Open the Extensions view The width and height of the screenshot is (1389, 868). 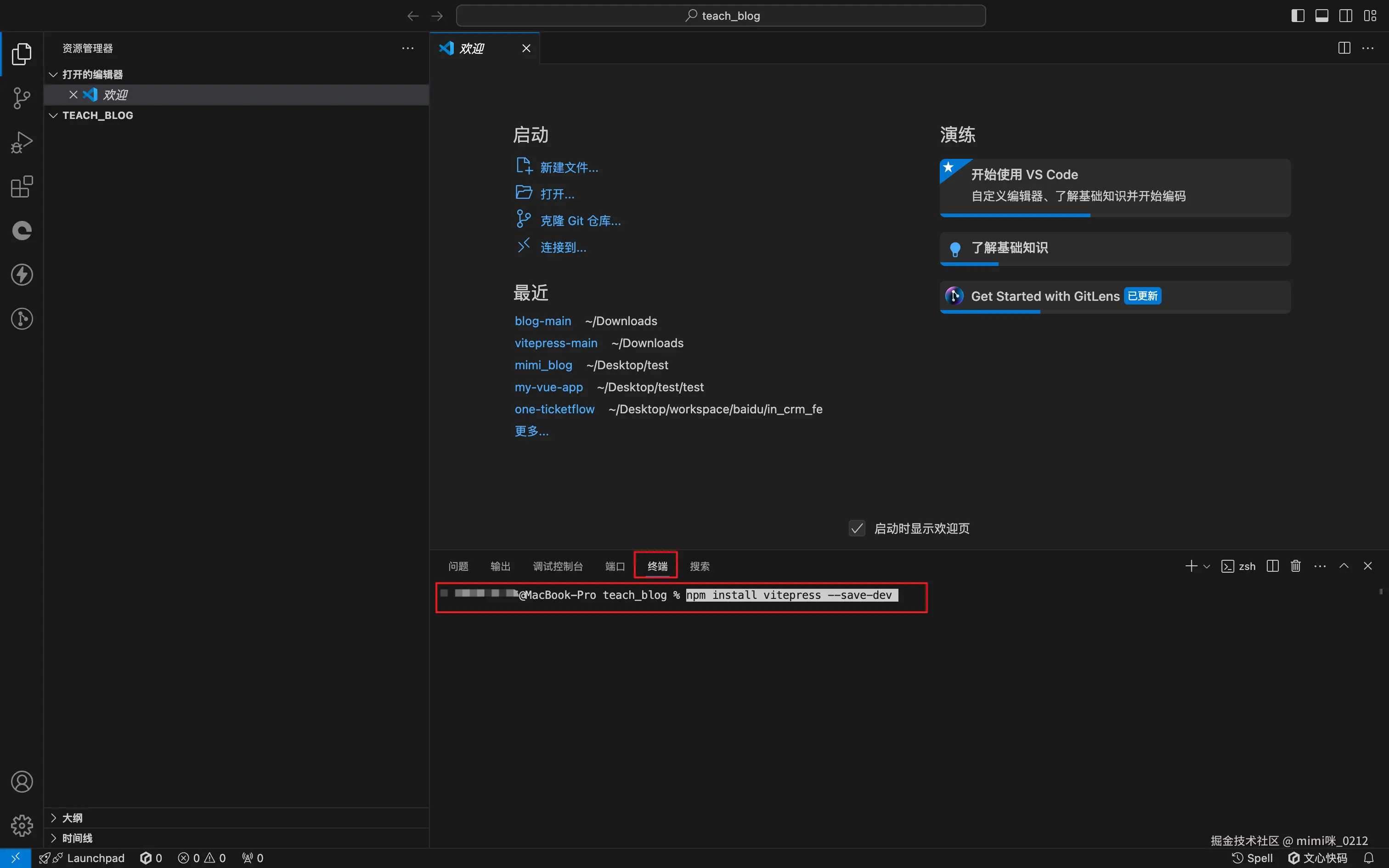coord(22,186)
